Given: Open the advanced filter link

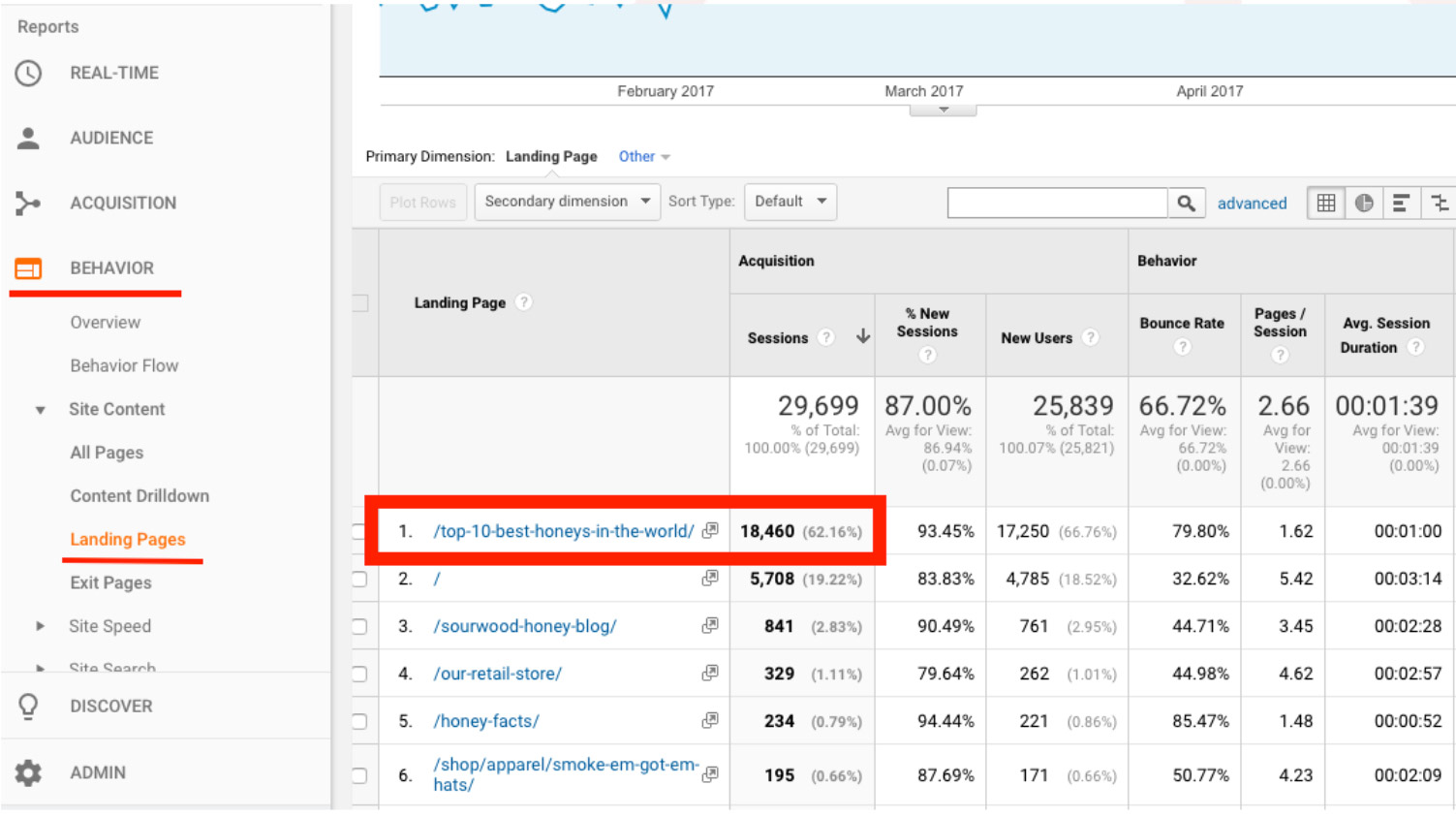Looking at the screenshot, I should tap(1252, 204).
